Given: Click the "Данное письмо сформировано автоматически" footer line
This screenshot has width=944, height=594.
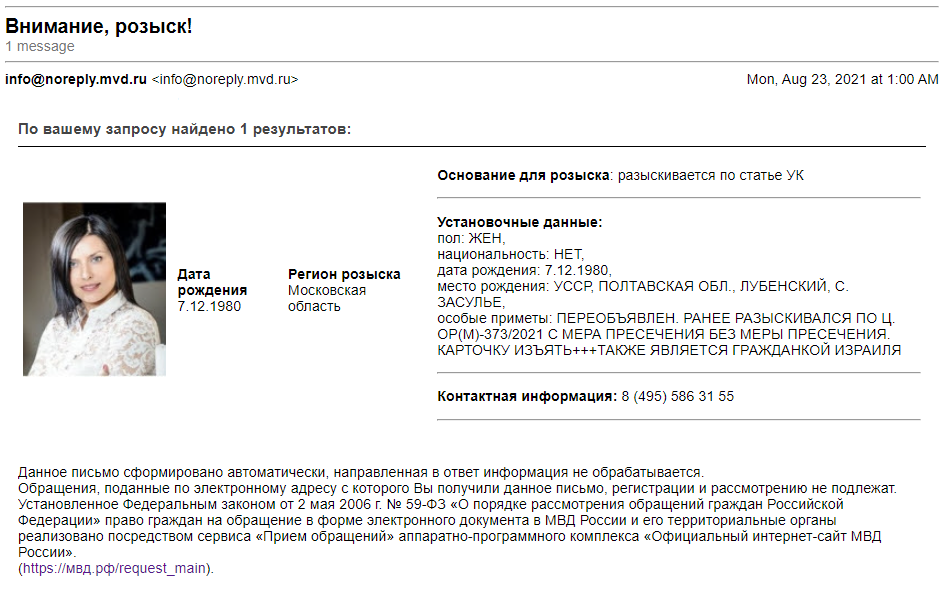Looking at the screenshot, I should click(x=360, y=472).
